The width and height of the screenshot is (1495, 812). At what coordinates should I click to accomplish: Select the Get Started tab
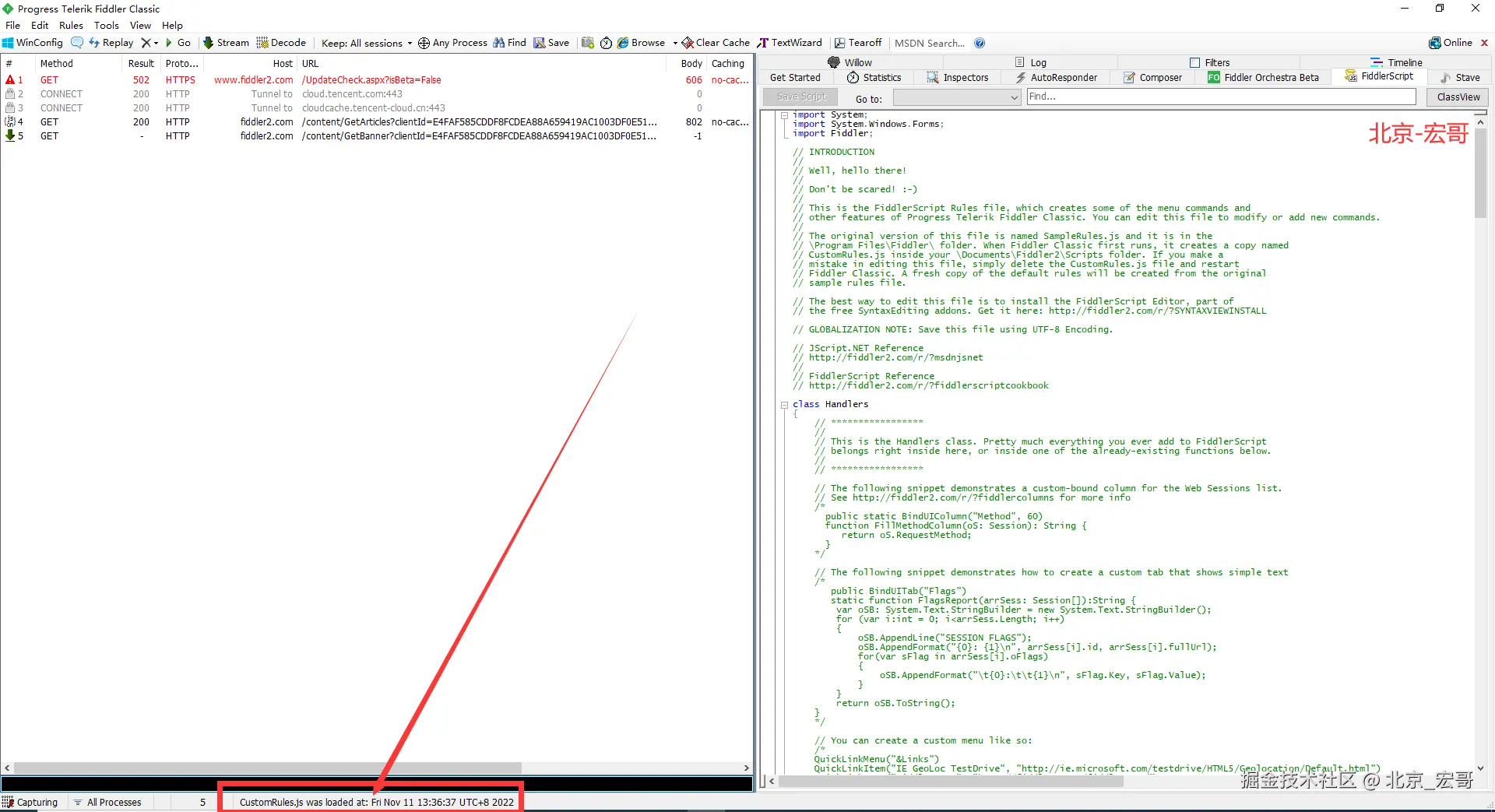tap(795, 77)
